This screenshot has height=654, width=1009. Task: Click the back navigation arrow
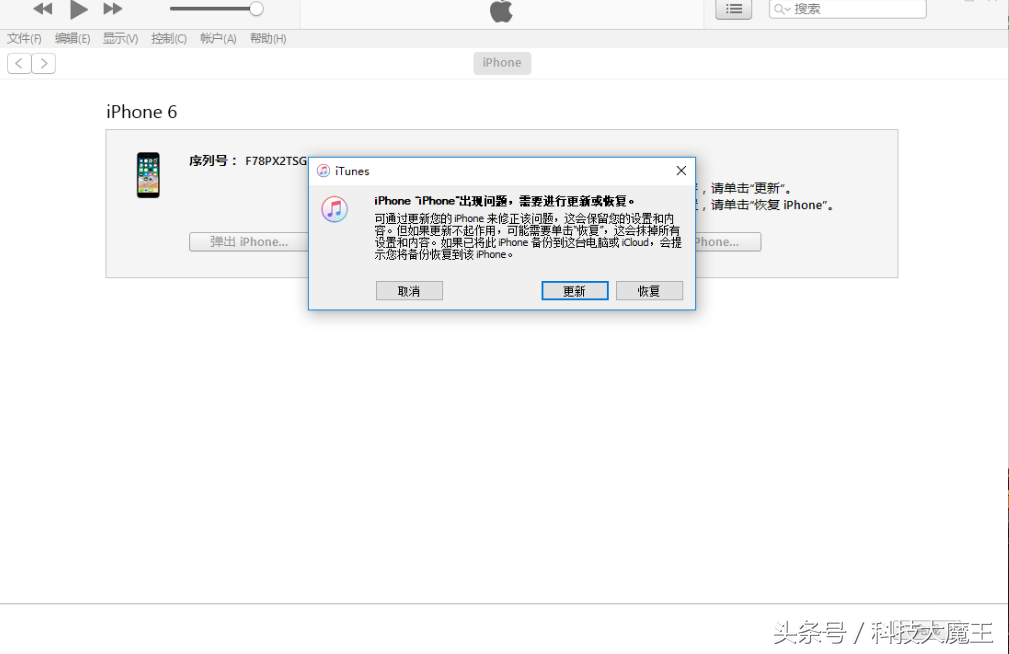pyautogui.click(x=19, y=63)
